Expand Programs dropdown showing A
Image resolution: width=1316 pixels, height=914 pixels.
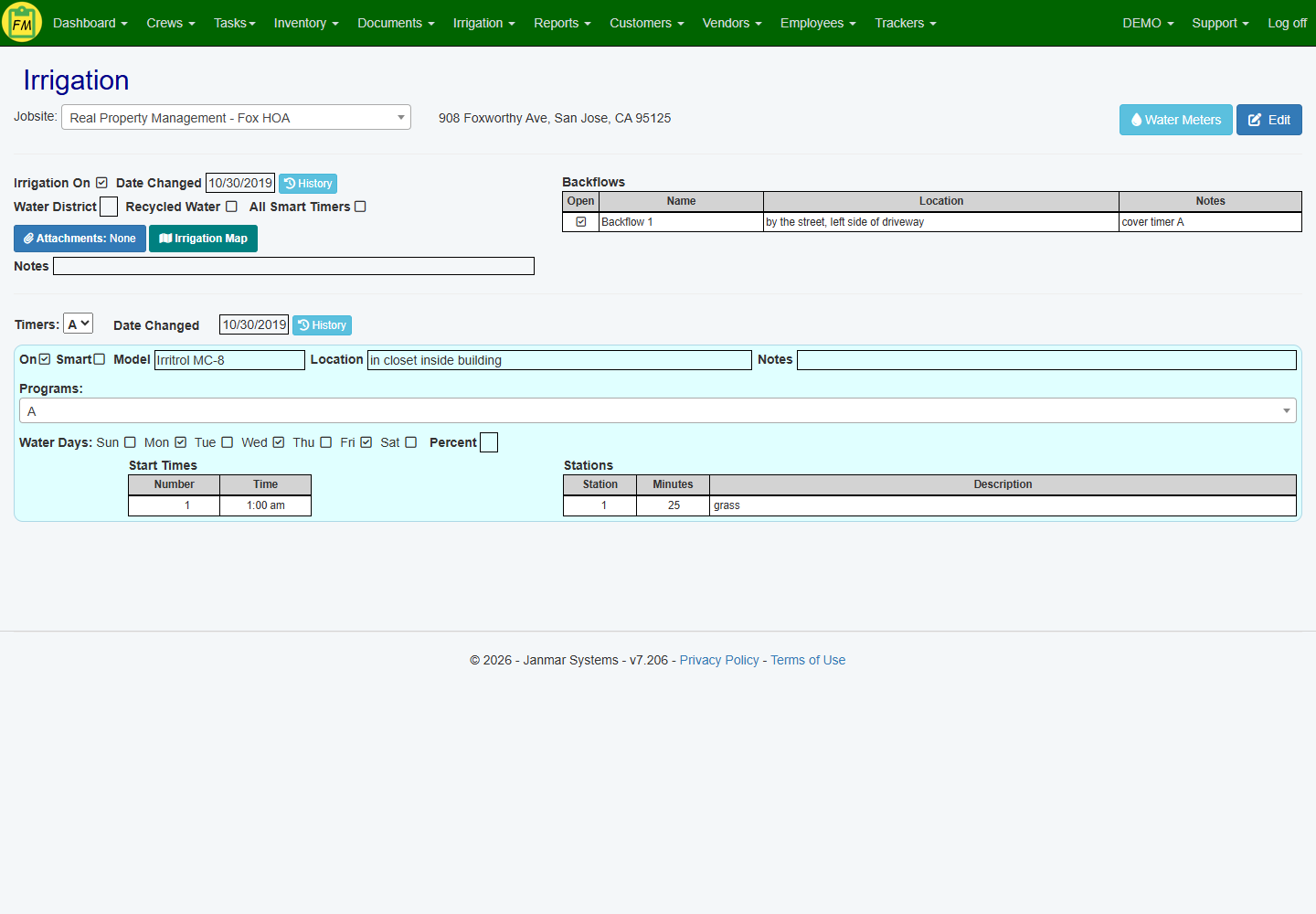pyautogui.click(x=658, y=411)
